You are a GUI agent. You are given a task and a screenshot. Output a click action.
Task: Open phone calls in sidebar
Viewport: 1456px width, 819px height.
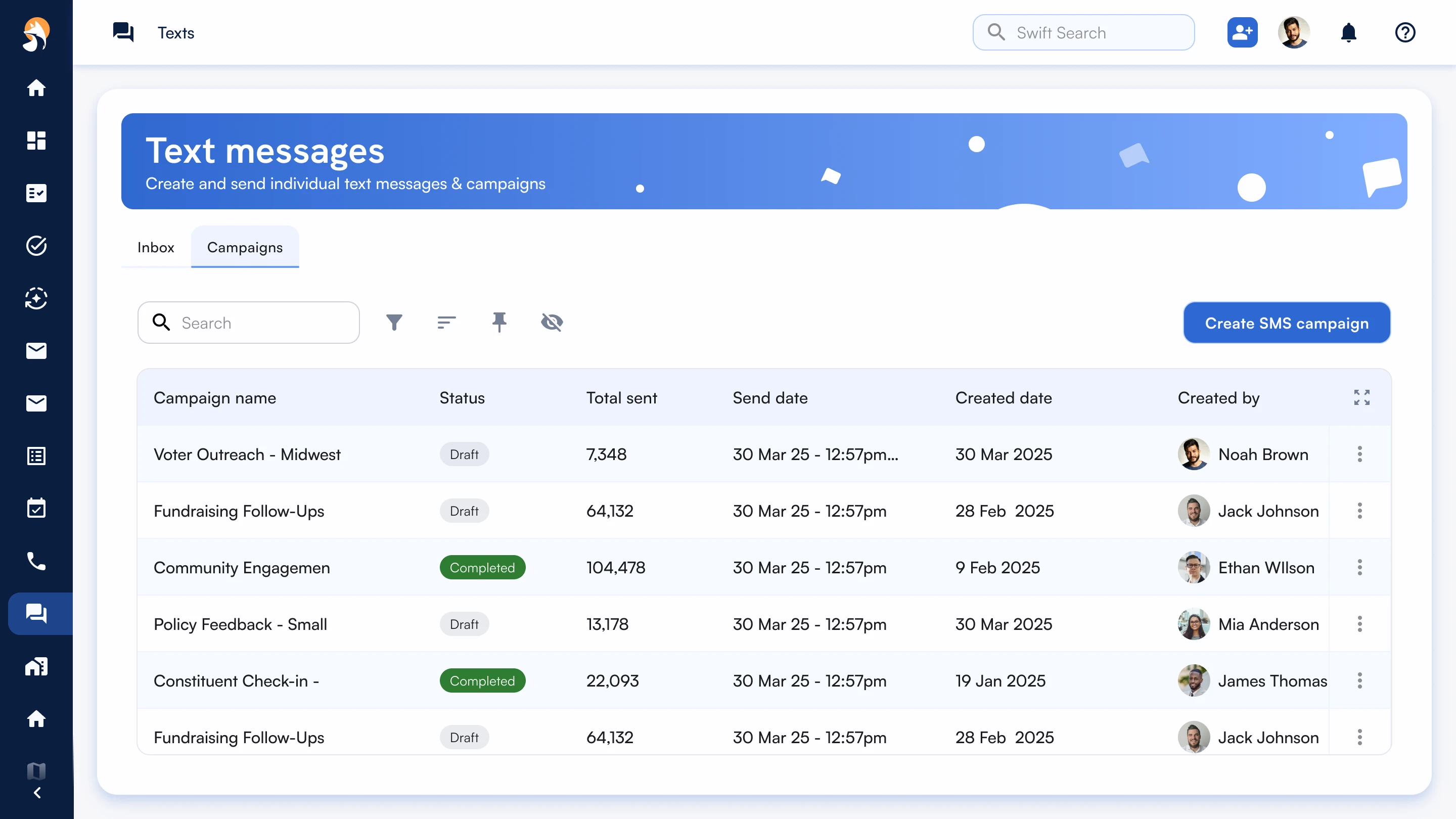coord(36,561)
